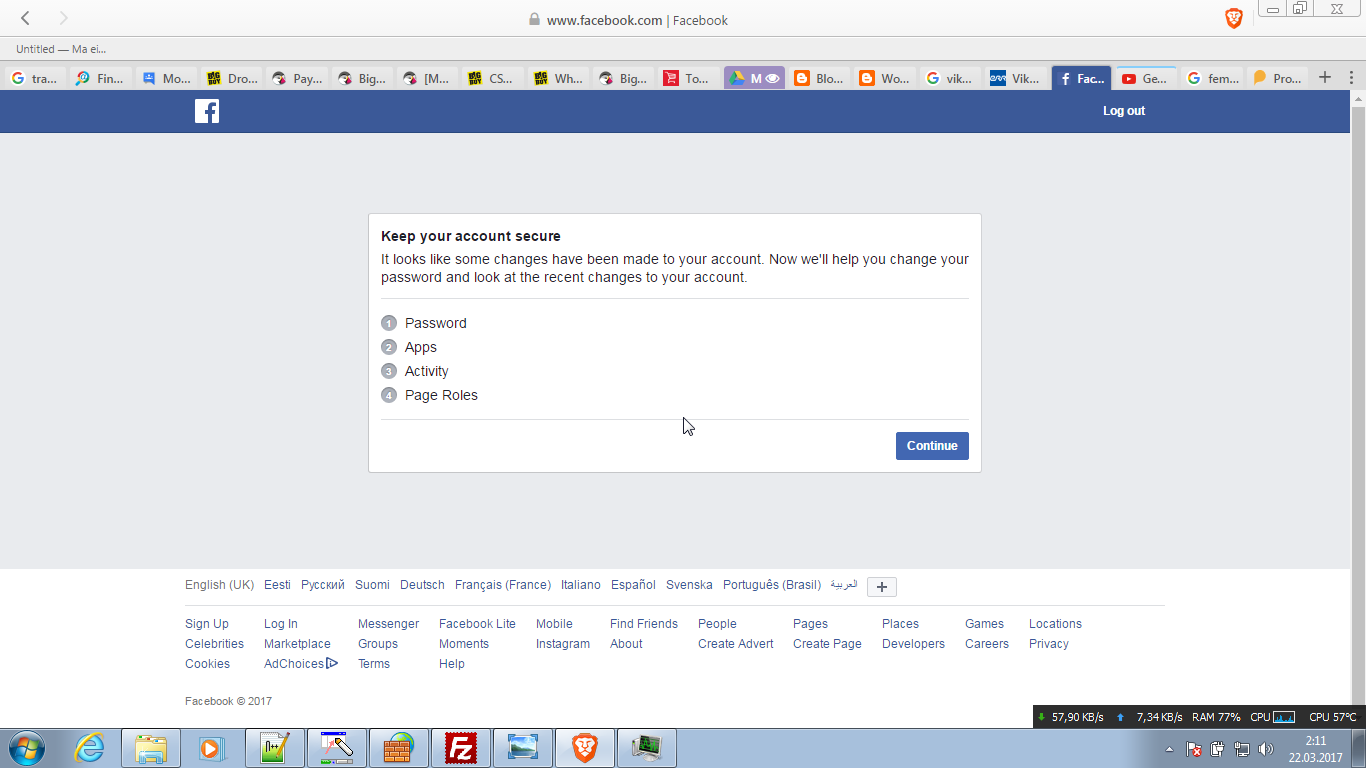Open FileZilla from the taskbar
1366x768 pixels.
(x=461, y=748)
